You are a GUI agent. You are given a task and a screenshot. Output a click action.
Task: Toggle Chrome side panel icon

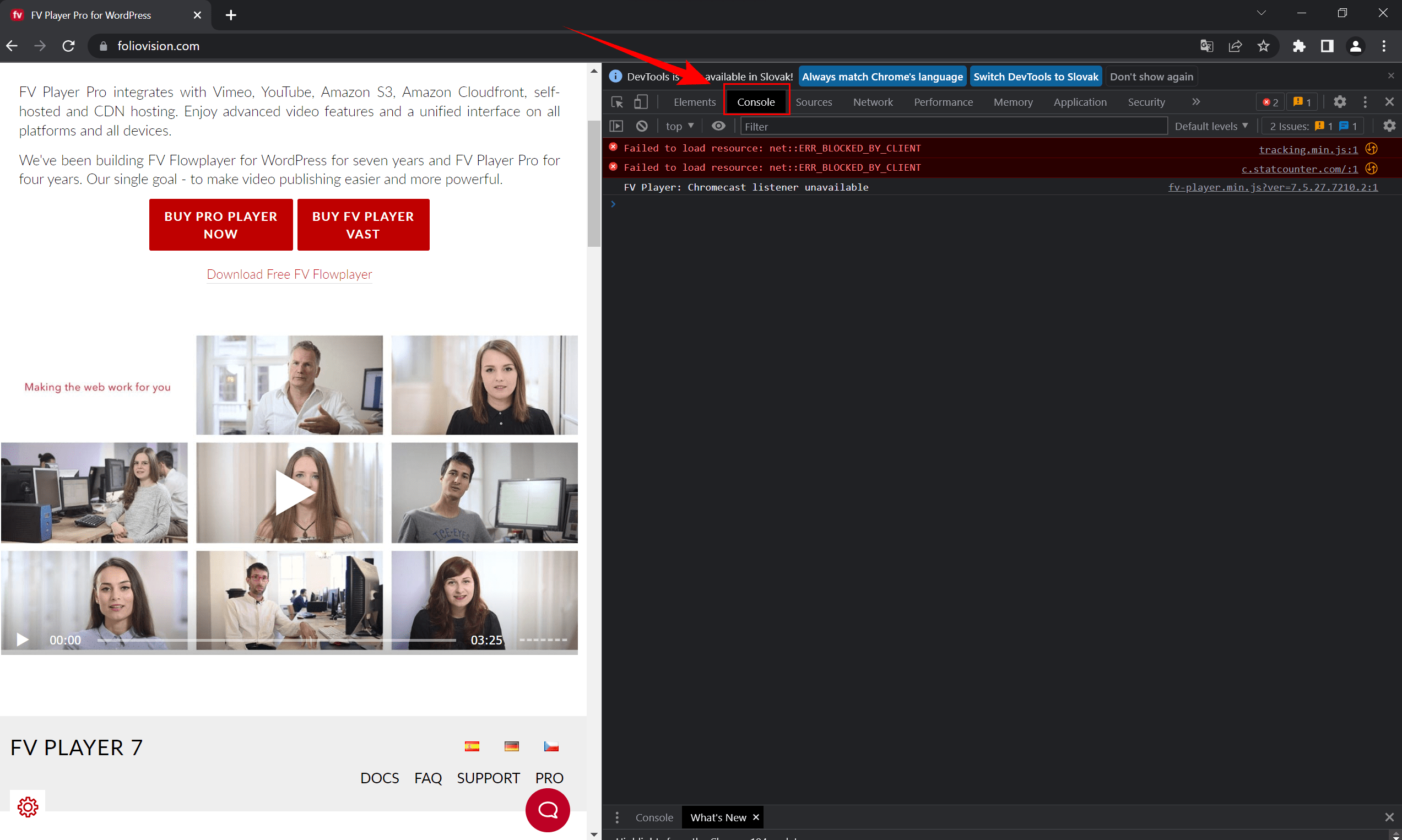[1327, 46]
